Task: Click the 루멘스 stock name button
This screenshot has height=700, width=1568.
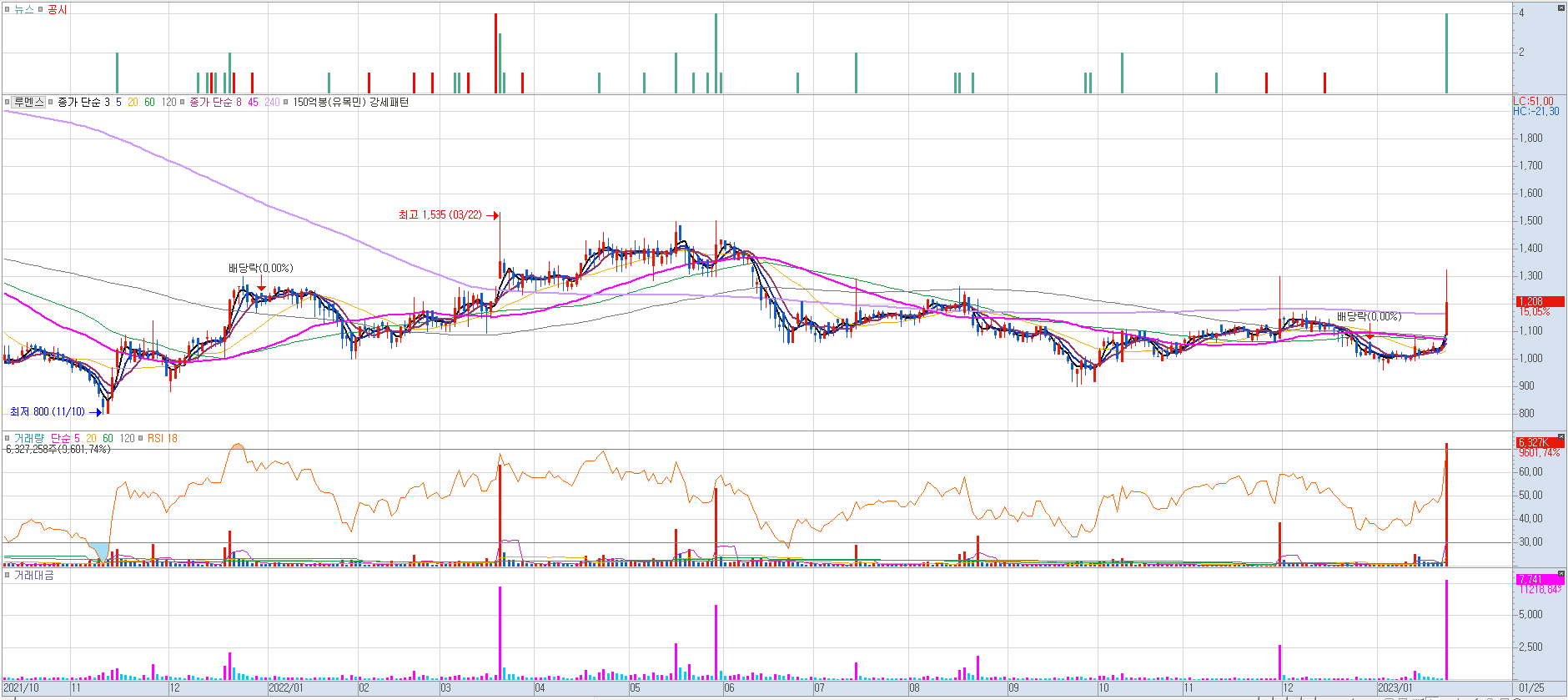Action: coord(28,102)
